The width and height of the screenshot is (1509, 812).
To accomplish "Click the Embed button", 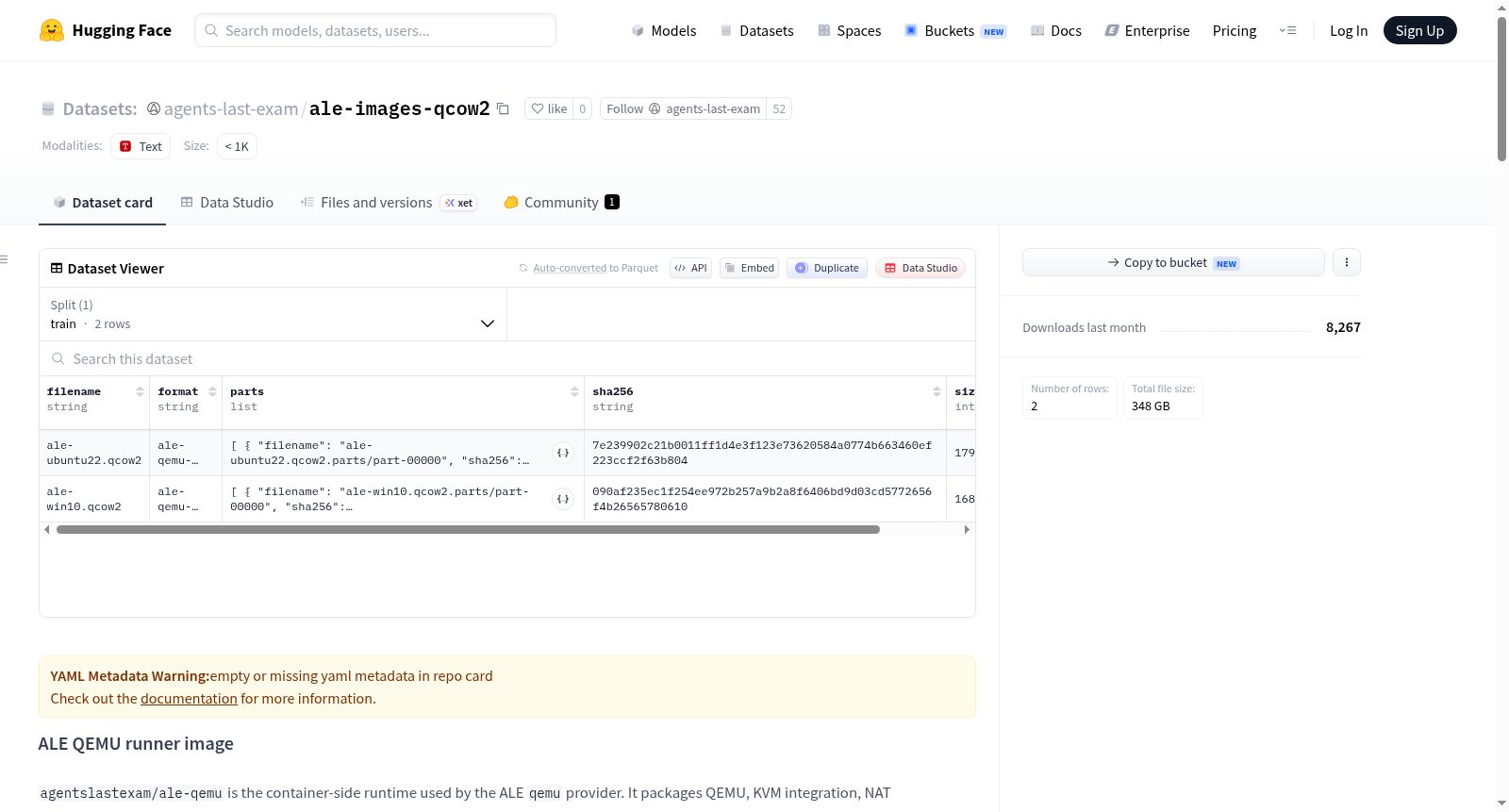I will point(749,268).
